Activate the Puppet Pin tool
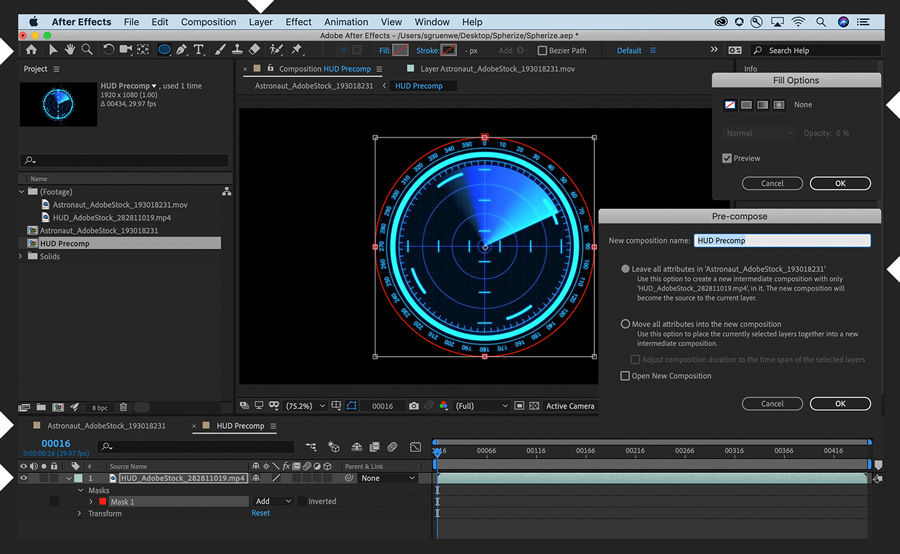Image resolution: width=900 pixels, height=554 pixels. coord(297,50)
